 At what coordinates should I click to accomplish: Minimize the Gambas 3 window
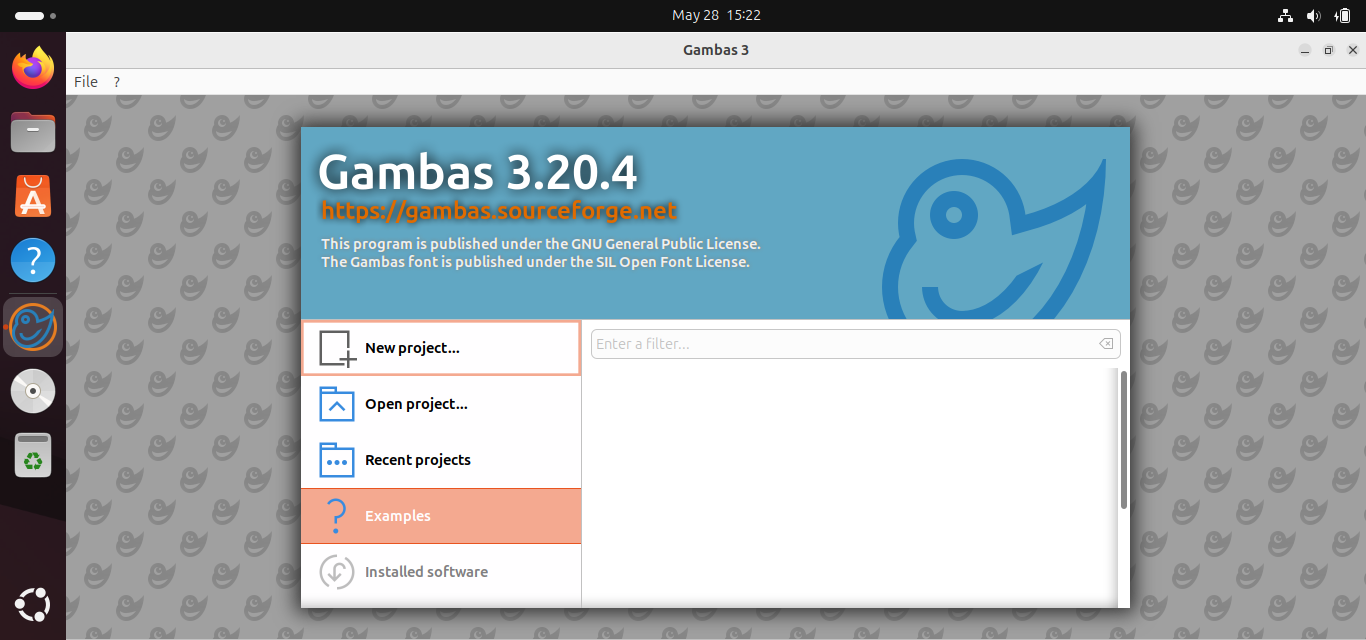(x=1305, y=50)
